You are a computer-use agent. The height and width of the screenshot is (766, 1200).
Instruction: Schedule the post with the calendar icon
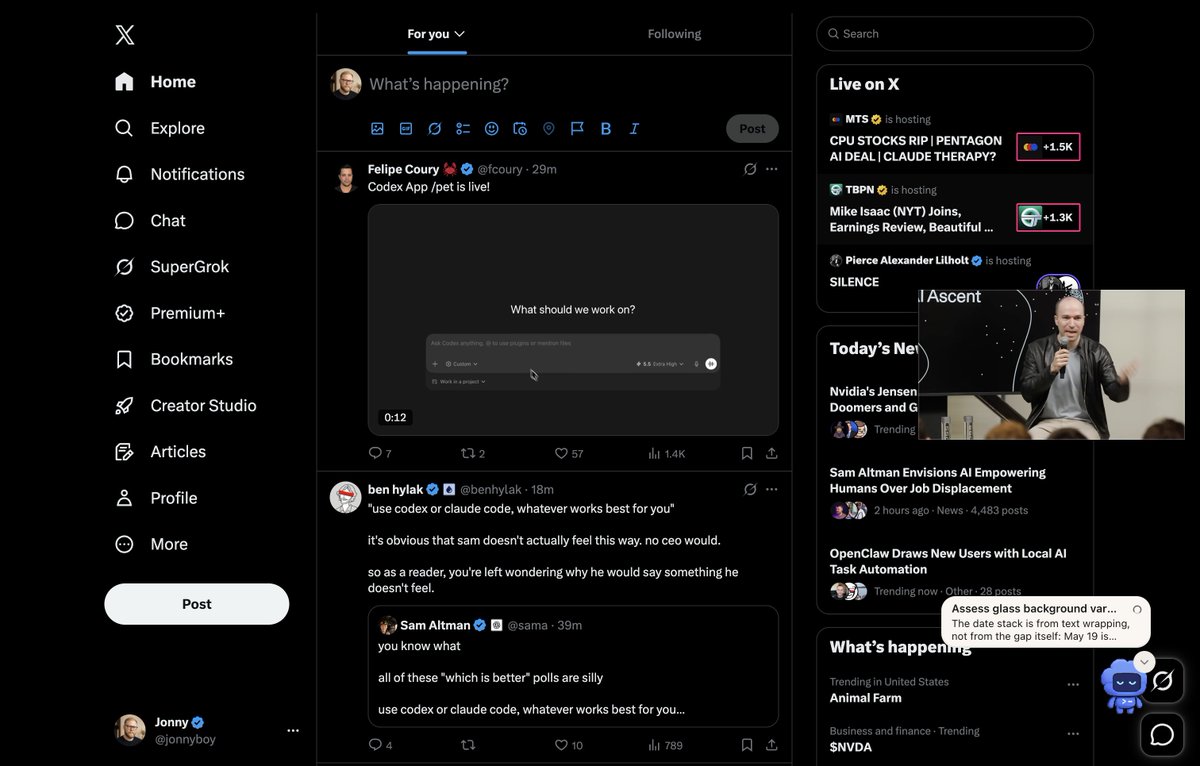(x=520, y=128)
